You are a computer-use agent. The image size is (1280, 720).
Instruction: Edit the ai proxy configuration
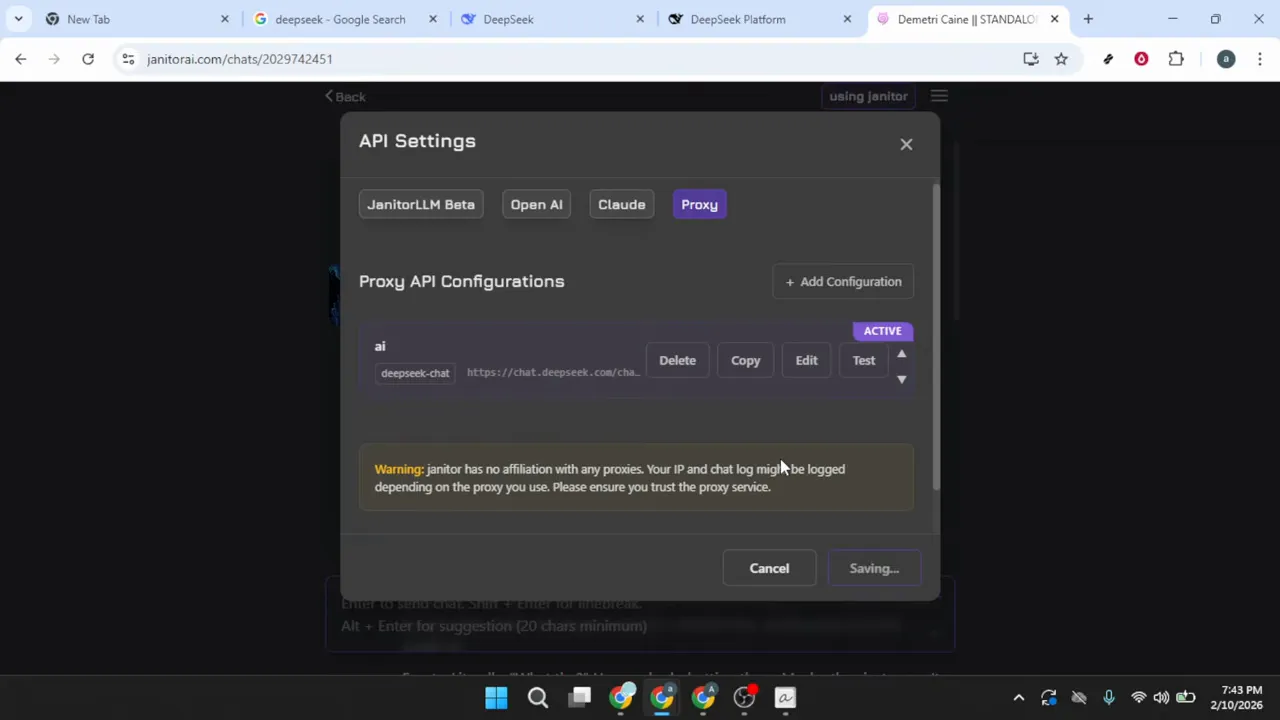806,361
